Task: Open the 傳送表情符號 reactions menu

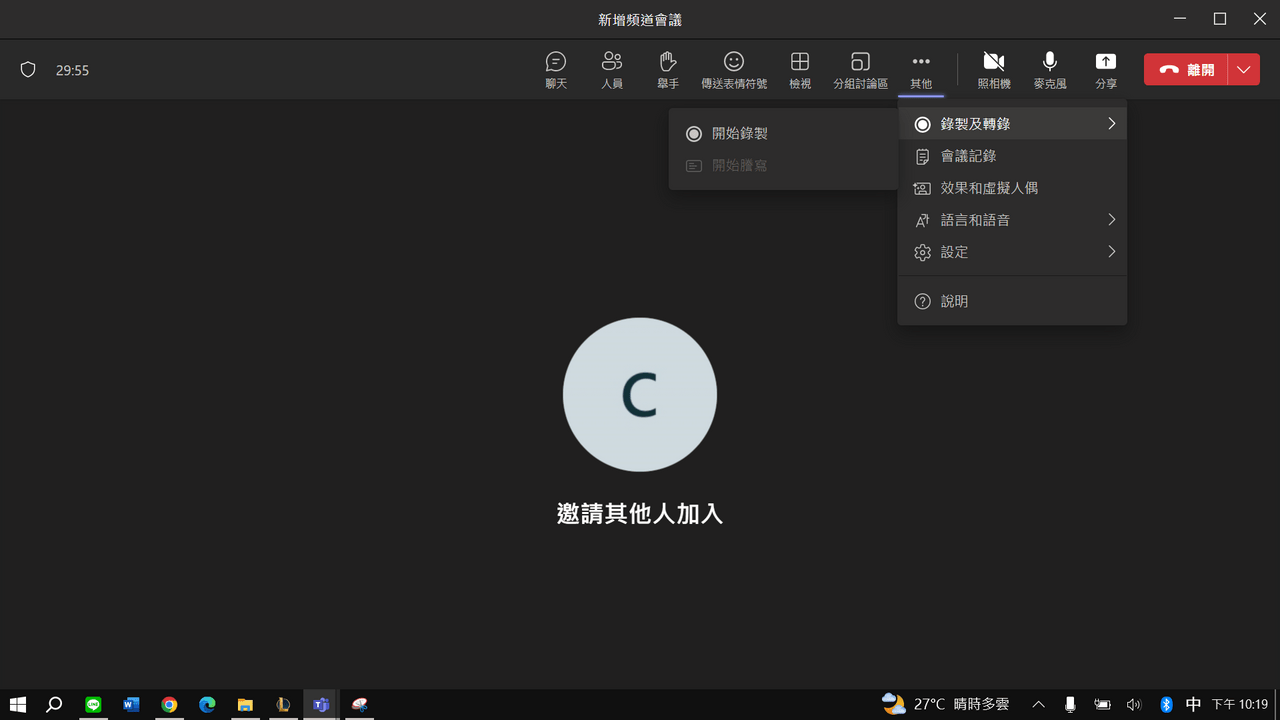Action: click(x=734, y=69)
